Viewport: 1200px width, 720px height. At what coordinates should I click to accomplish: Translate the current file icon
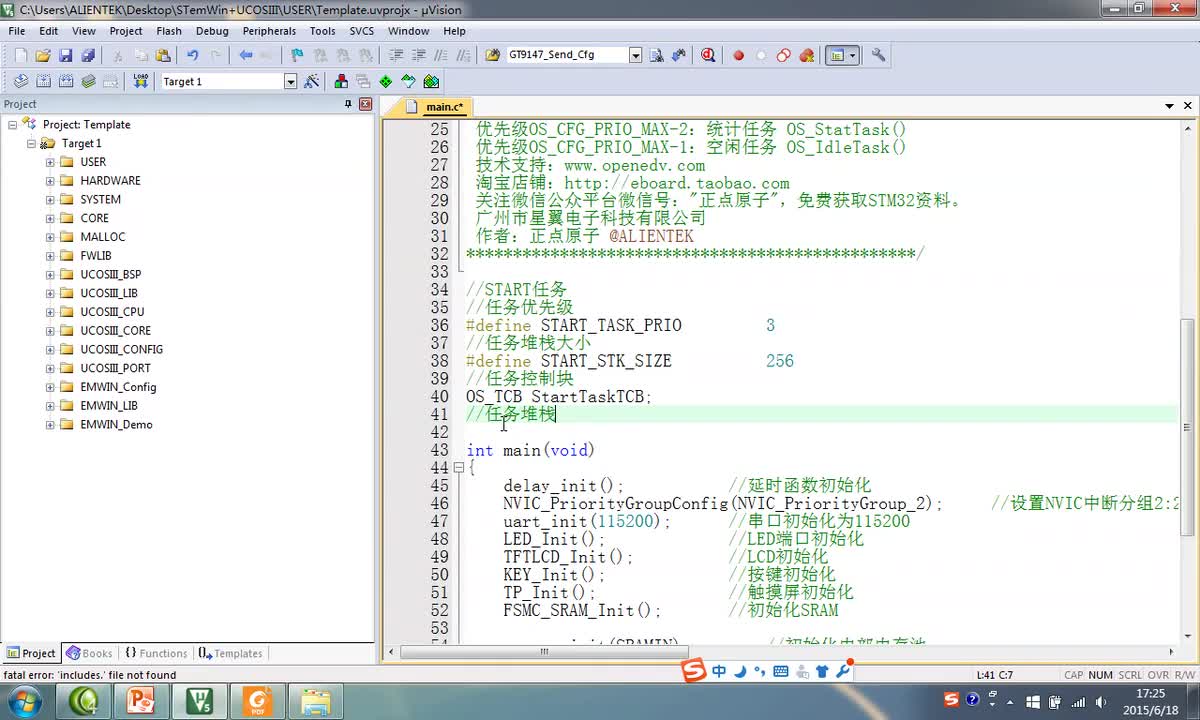[20, 82]
